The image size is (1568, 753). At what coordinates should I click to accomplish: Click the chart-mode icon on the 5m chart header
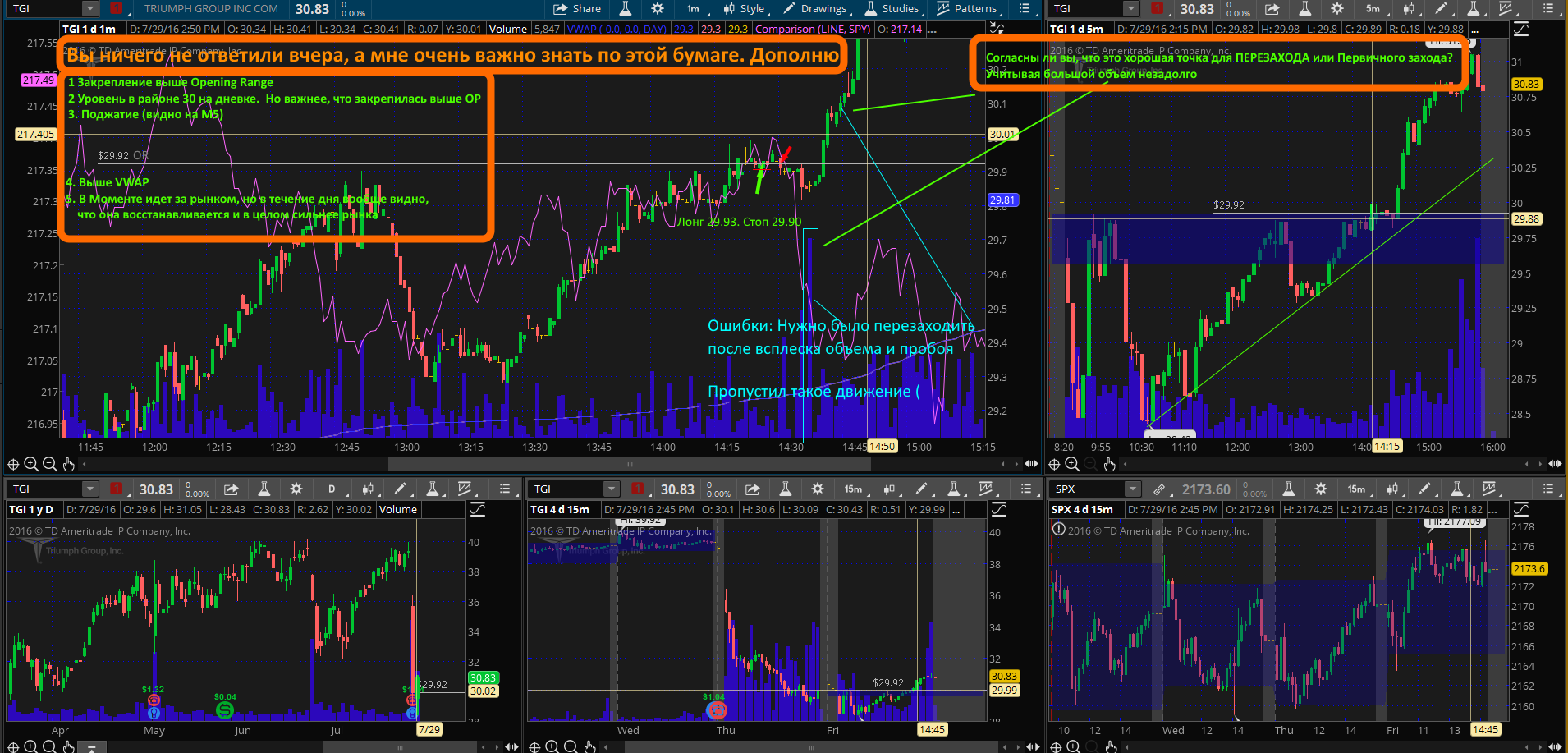1520,29
